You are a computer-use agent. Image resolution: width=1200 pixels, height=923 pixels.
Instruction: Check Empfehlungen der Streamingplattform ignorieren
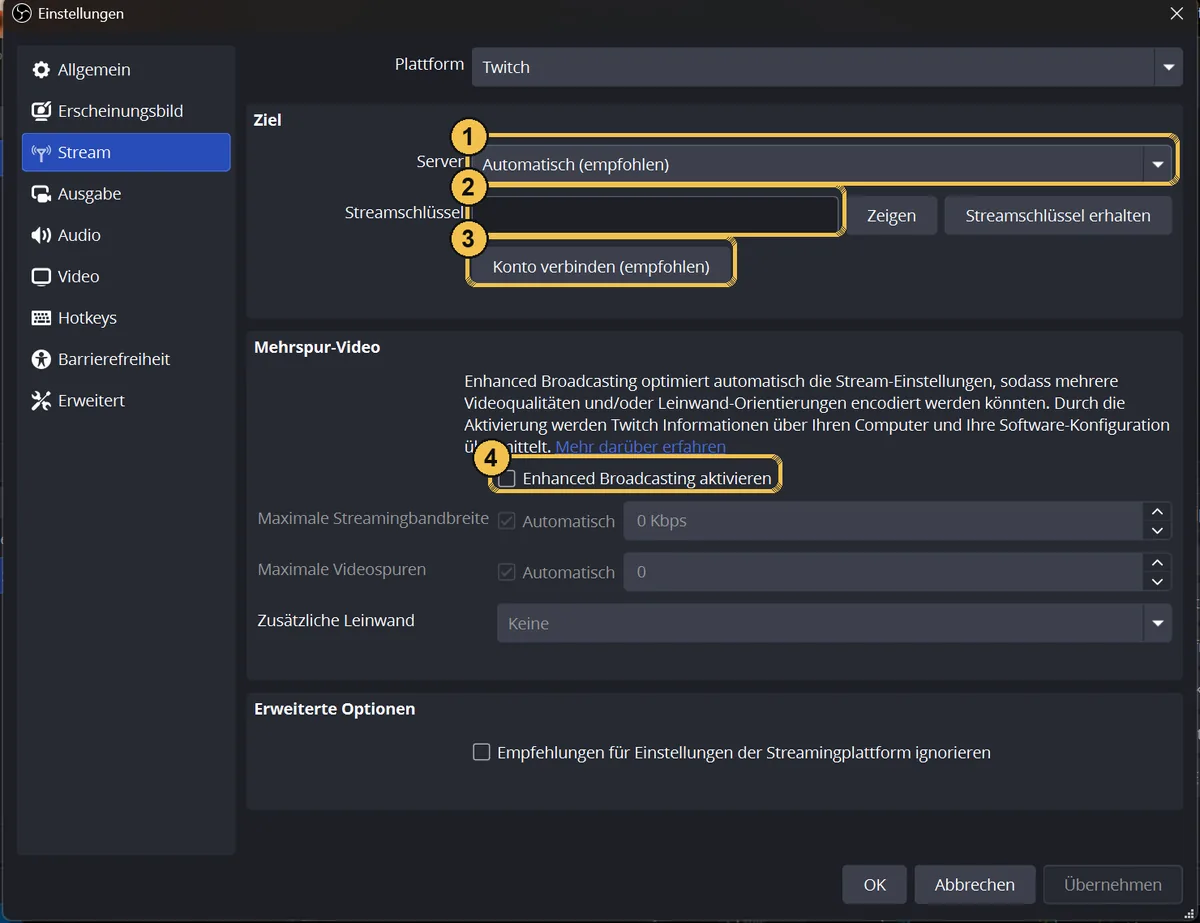pyautogui.click(x=481, y=752)
